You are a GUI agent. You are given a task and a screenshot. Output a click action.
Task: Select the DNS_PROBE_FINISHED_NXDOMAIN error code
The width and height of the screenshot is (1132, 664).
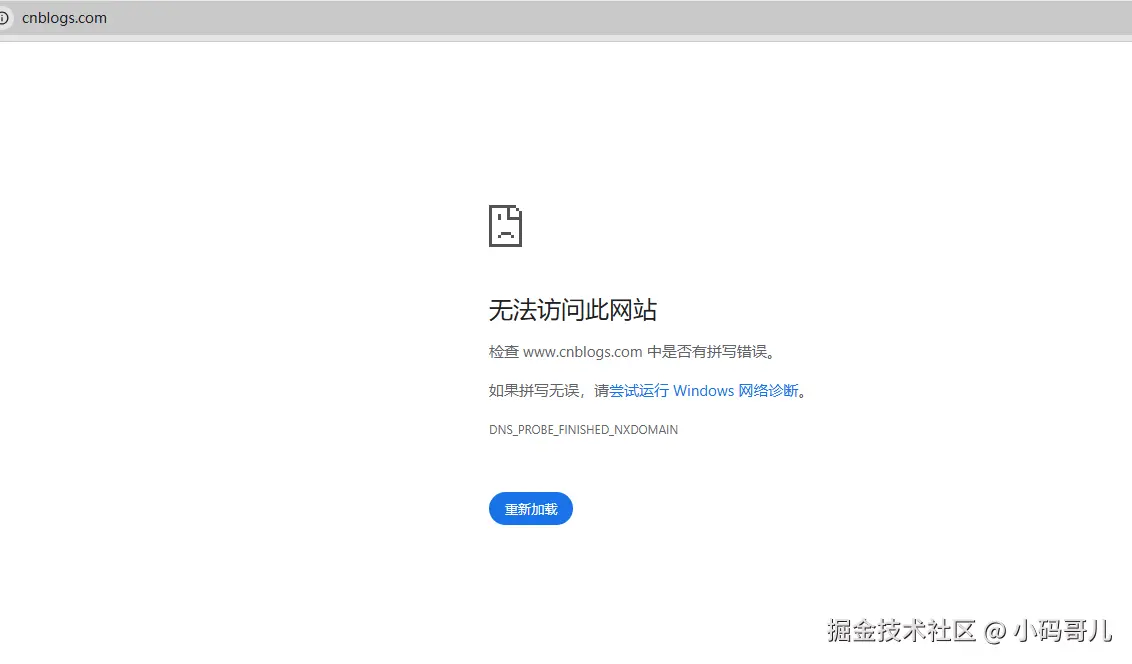[583, 429]
